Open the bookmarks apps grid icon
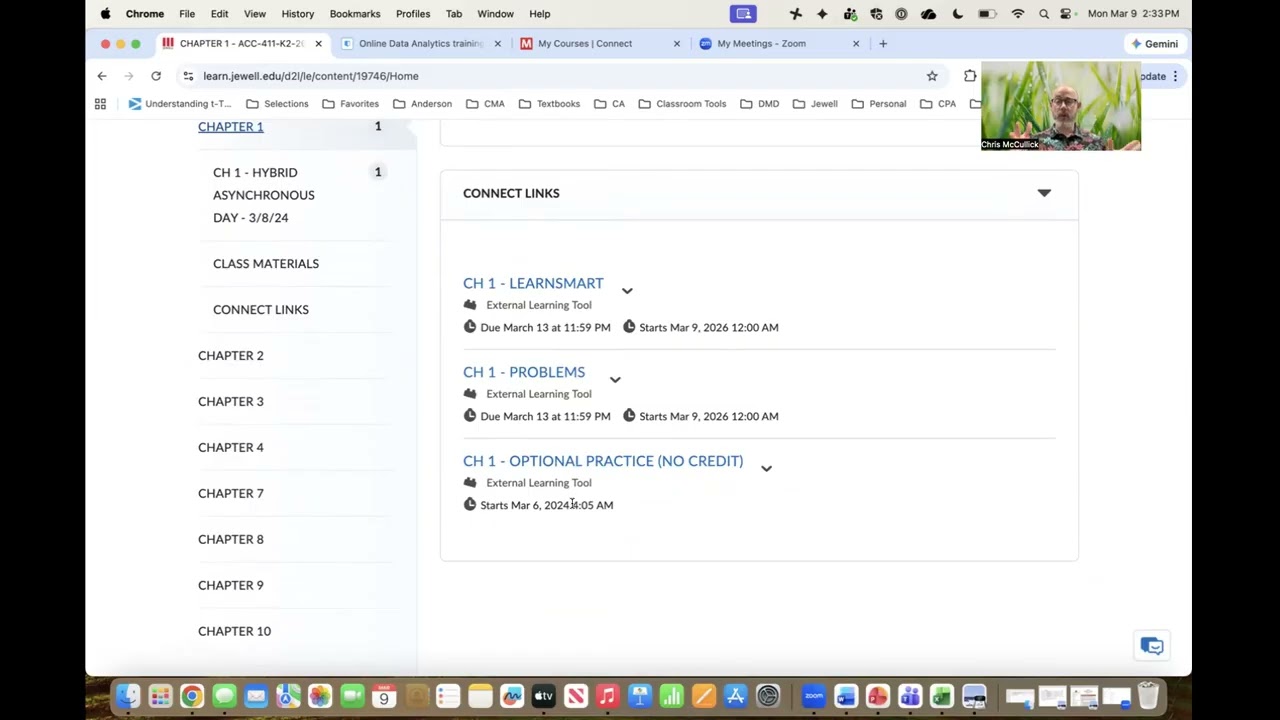This screenshot has height=720, width=1280. pyautogui.click(x=100, y=104)
